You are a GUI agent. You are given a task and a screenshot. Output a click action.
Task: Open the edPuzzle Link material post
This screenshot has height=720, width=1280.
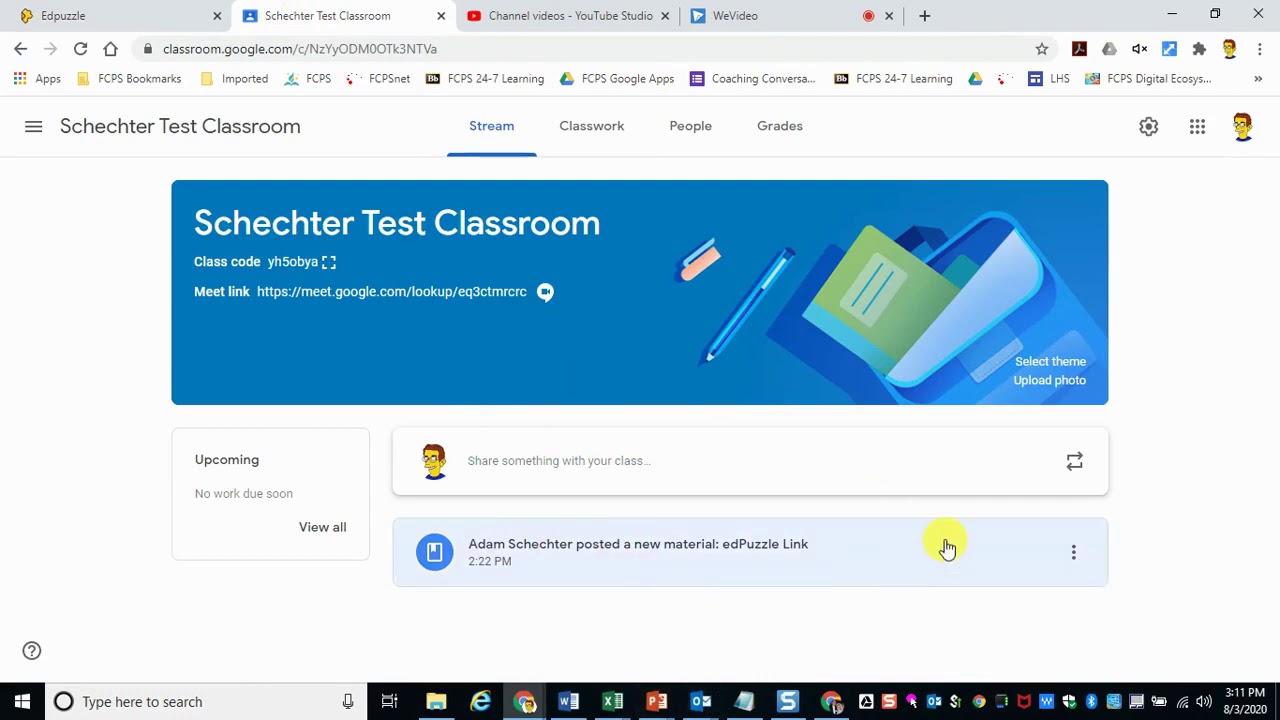pos(750,552)
